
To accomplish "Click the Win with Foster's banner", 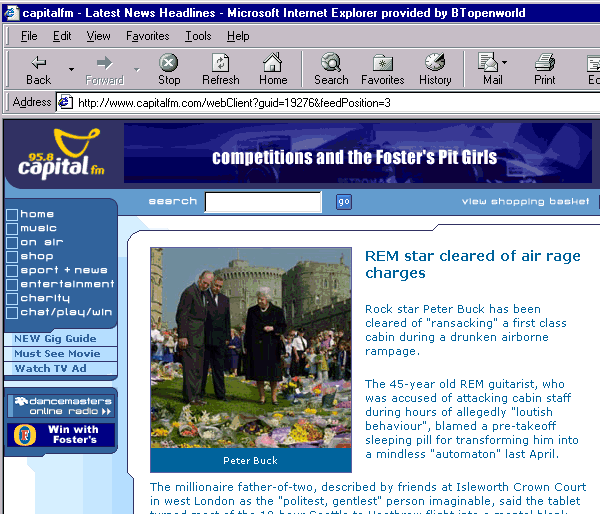I will 61,435.
